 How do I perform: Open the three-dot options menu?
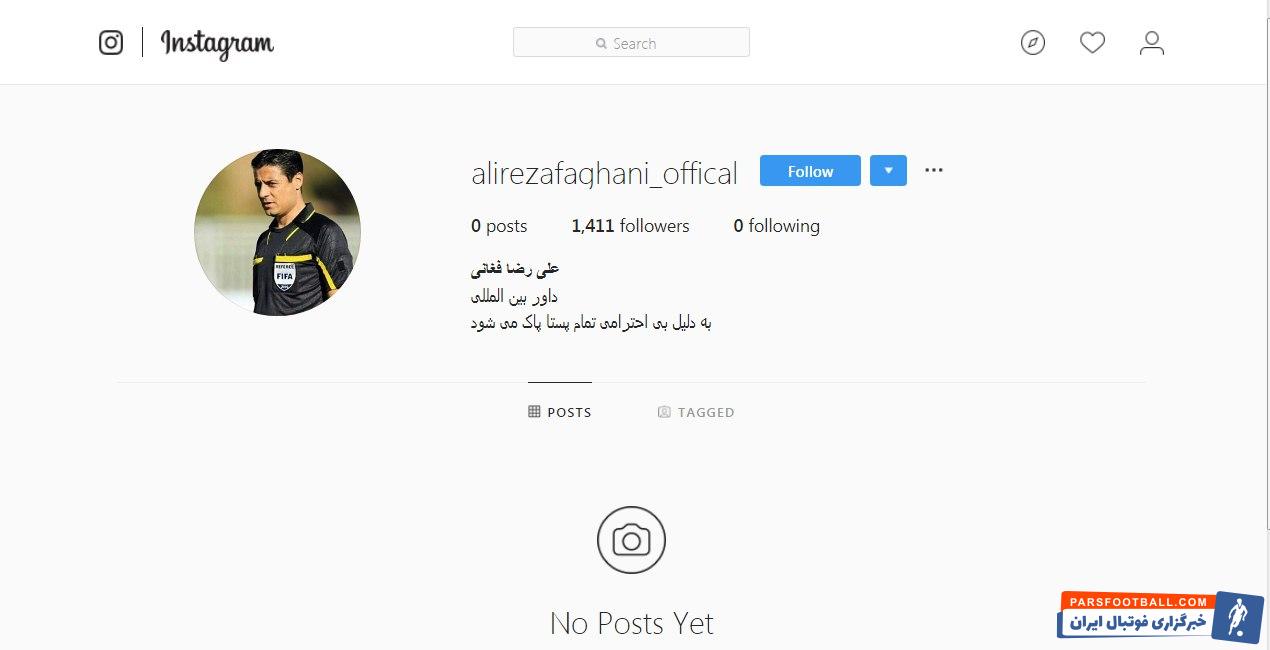pyautogui.click(x=934, y=170)
